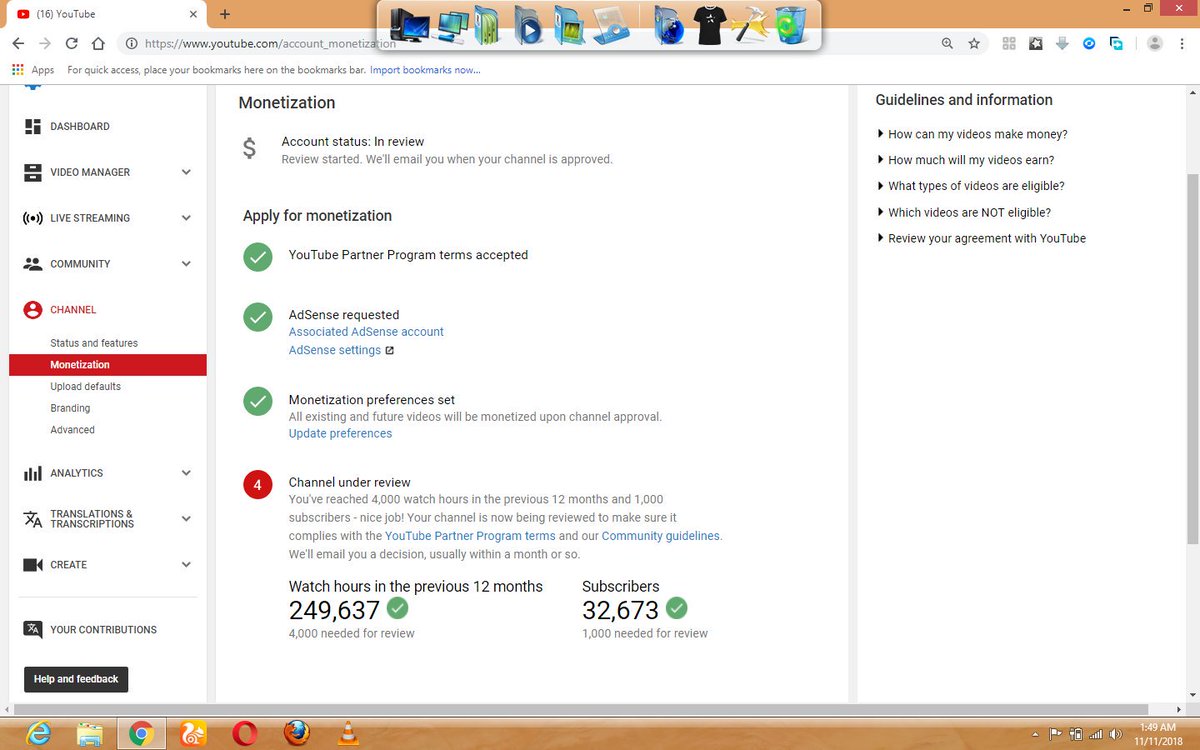Open the Chrome three-dot menu
The image size is (1200, 750).
coord(1183,44)
